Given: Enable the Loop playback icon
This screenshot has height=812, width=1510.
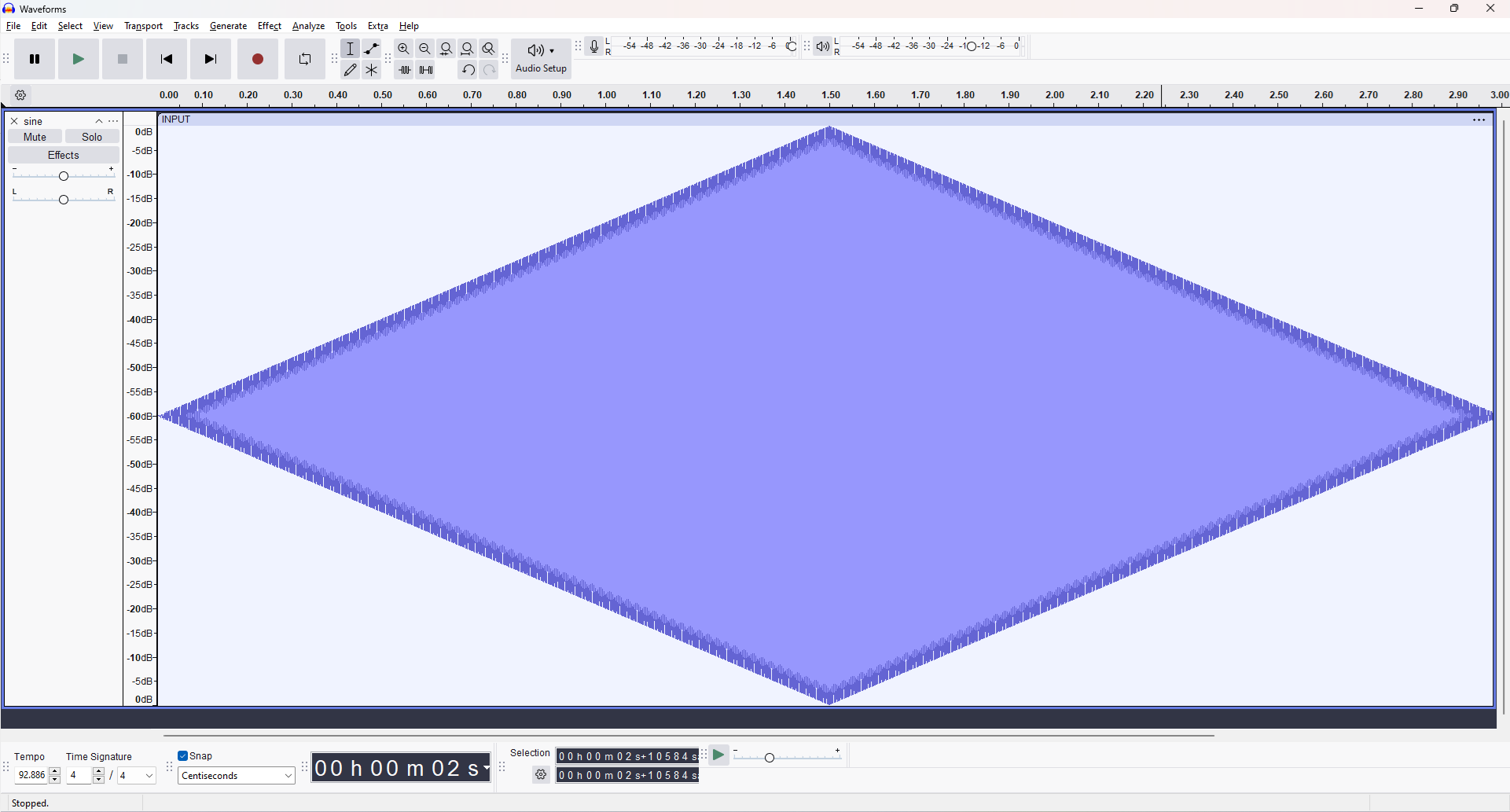Looking at the screenshot, I should pyautogui.click(x=305, y=60).
